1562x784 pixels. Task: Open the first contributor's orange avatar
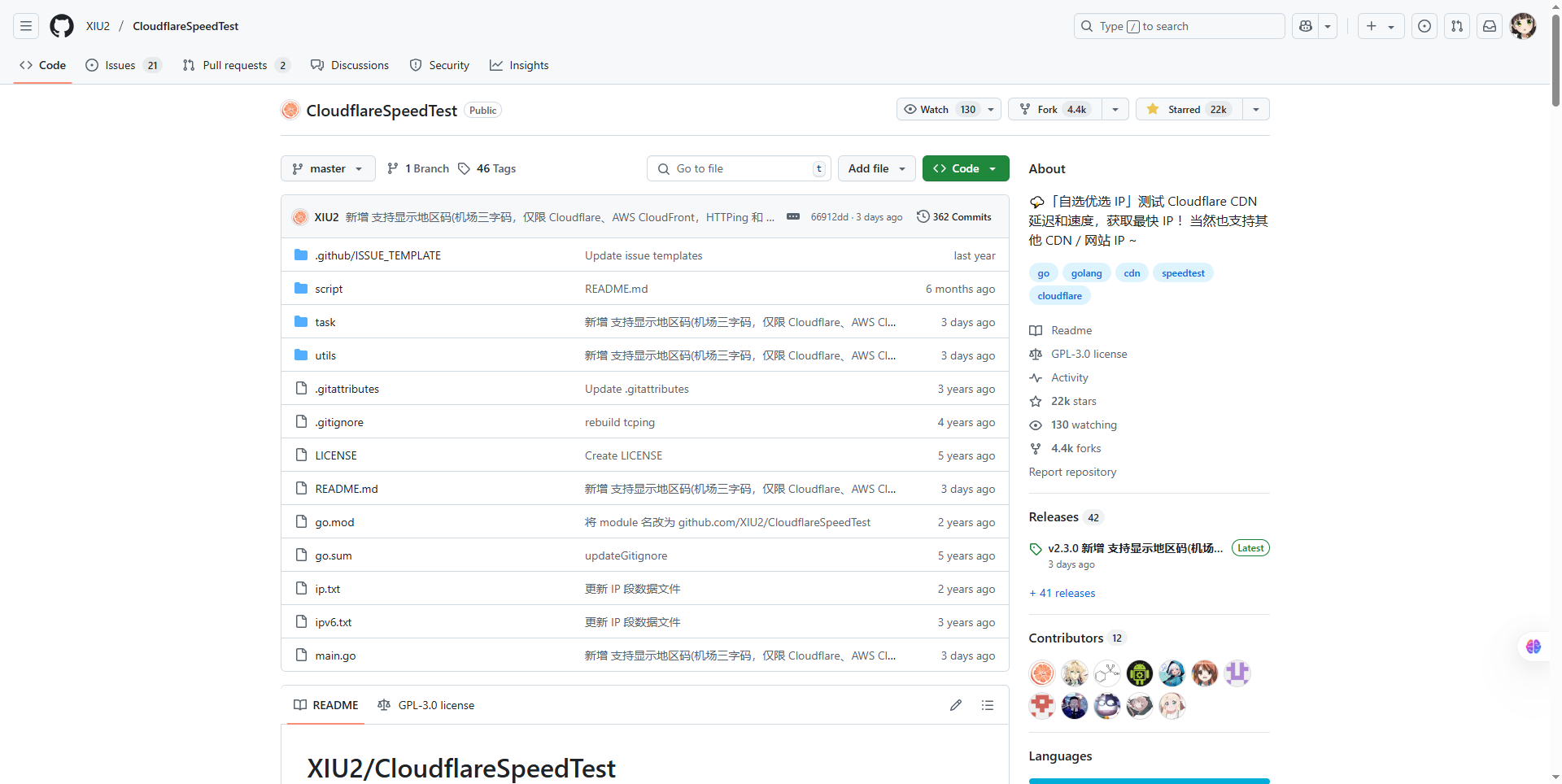click(x=1042, y=673)
